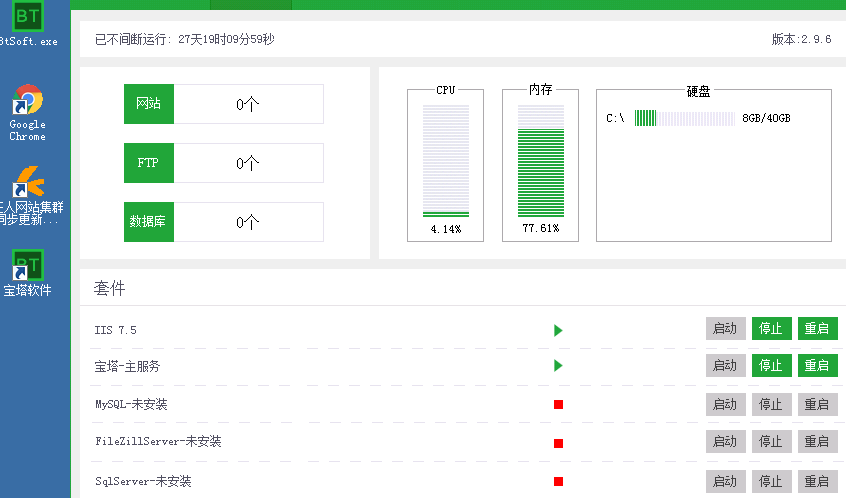Image resolution: width=846 pixels, height=498 pixels.
Task: Open the 网站集群同步更新 desktop shortcut
Action: (30, 195)
